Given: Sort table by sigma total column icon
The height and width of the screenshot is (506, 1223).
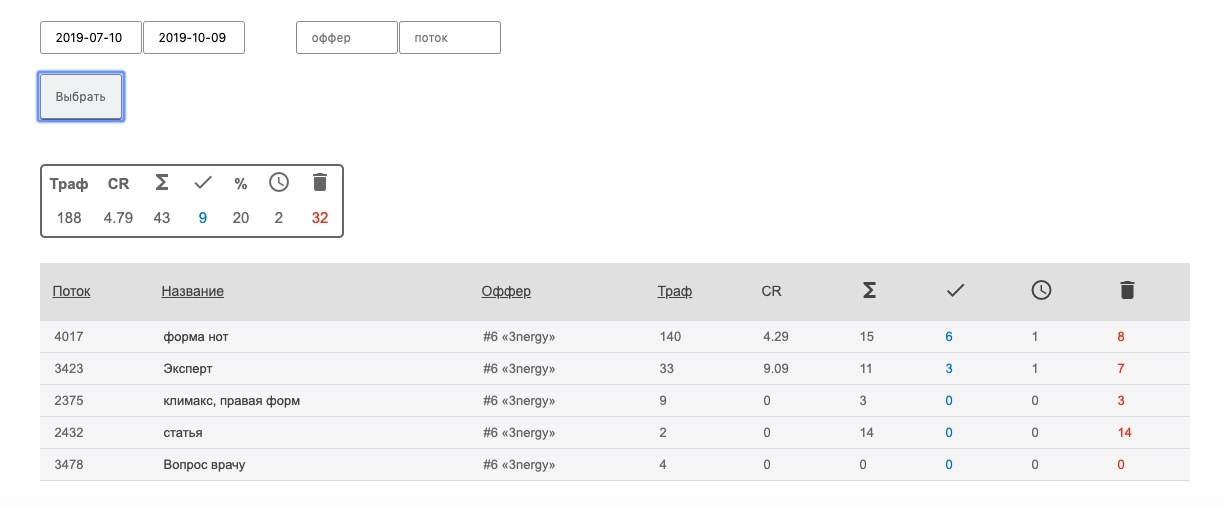Looking at the screenshot, I should 869,291.
